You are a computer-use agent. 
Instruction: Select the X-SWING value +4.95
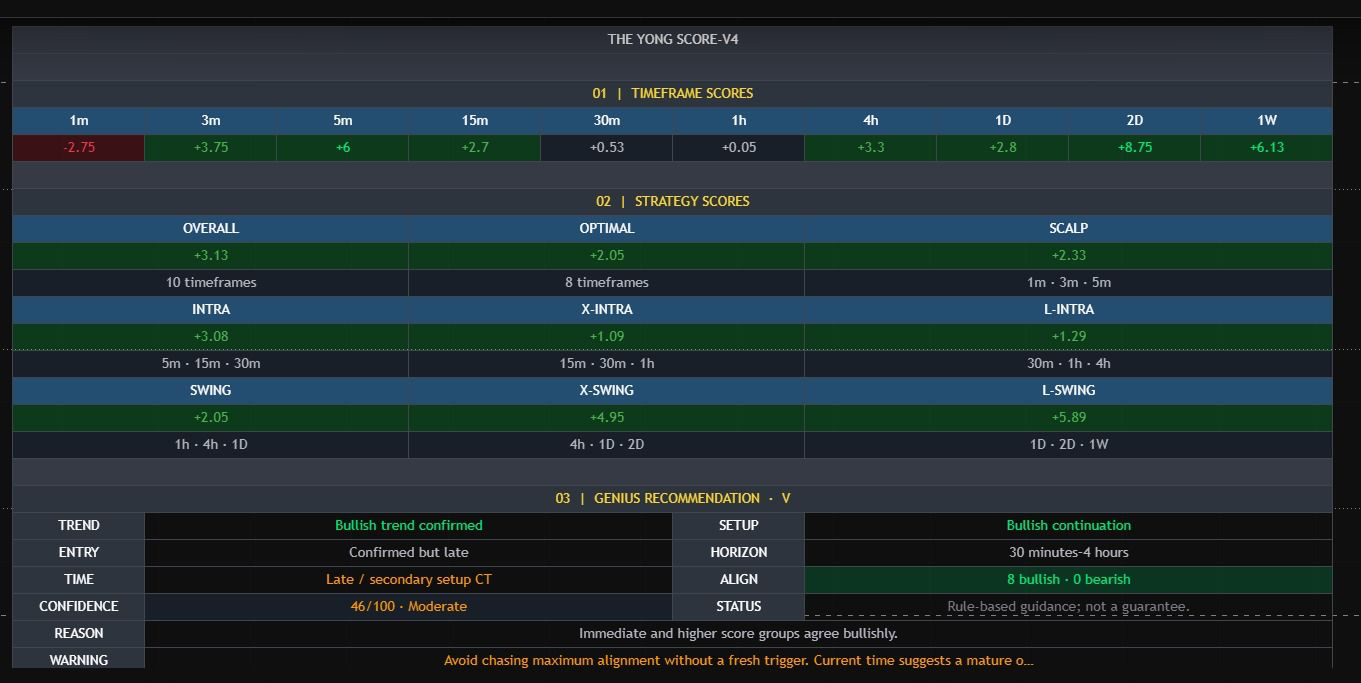click(606, 417)
